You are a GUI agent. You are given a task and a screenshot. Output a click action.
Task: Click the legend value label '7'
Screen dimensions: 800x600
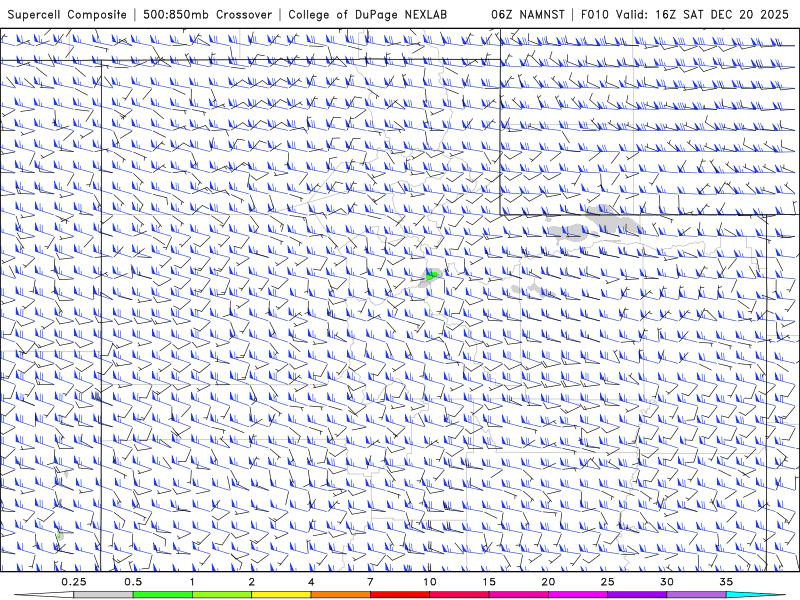[370, 582]
